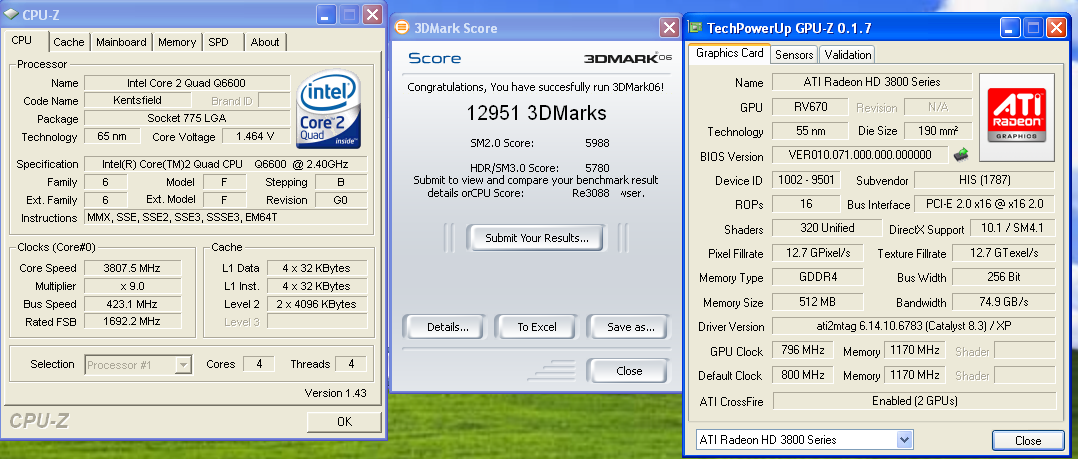Click the GPU-Z Name field ATI Radeon HD 3800 Series
1078x460 pixels.
click(871, 82)
